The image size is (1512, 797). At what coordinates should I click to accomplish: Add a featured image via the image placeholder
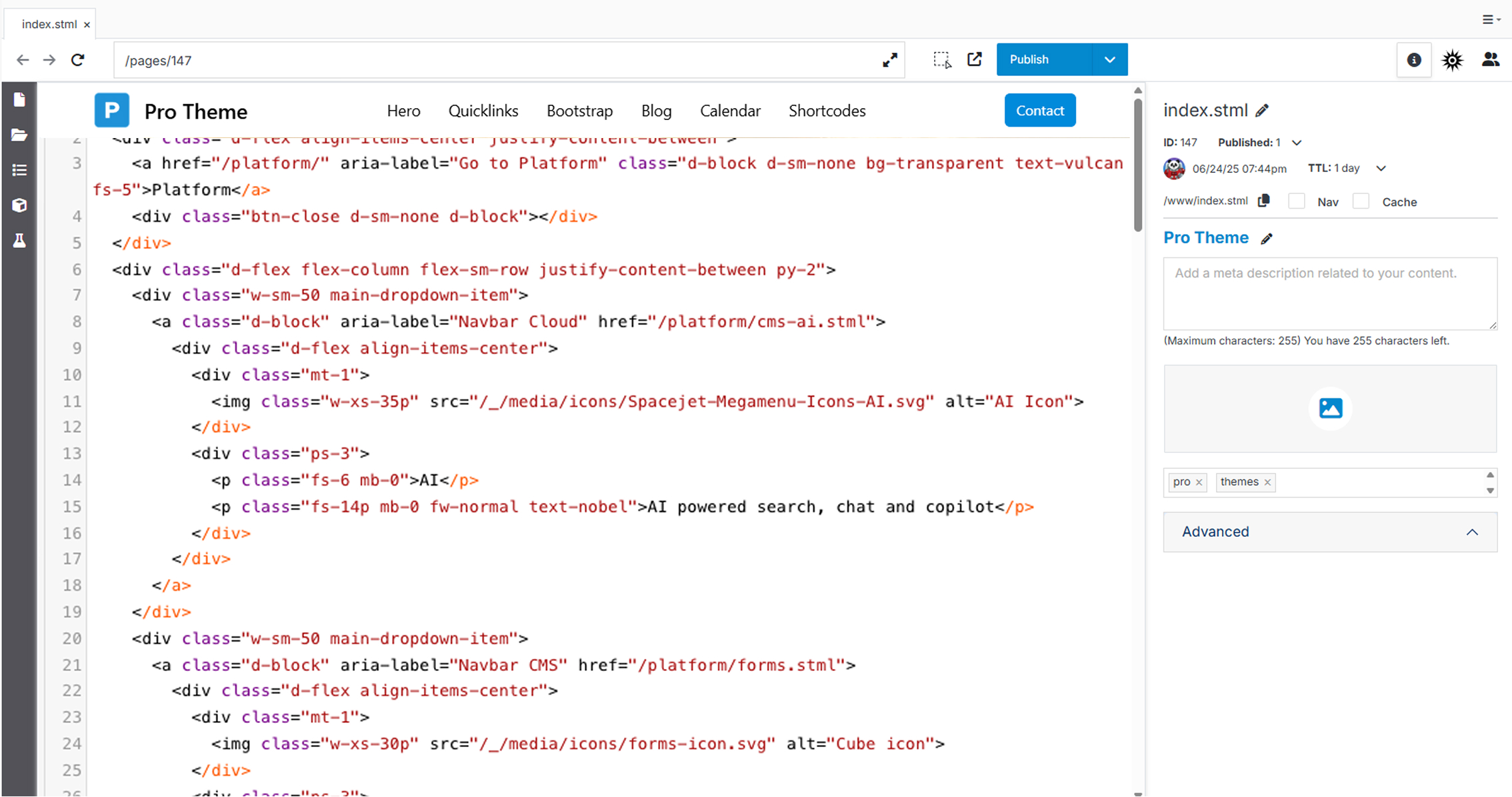coord(1330,408)
